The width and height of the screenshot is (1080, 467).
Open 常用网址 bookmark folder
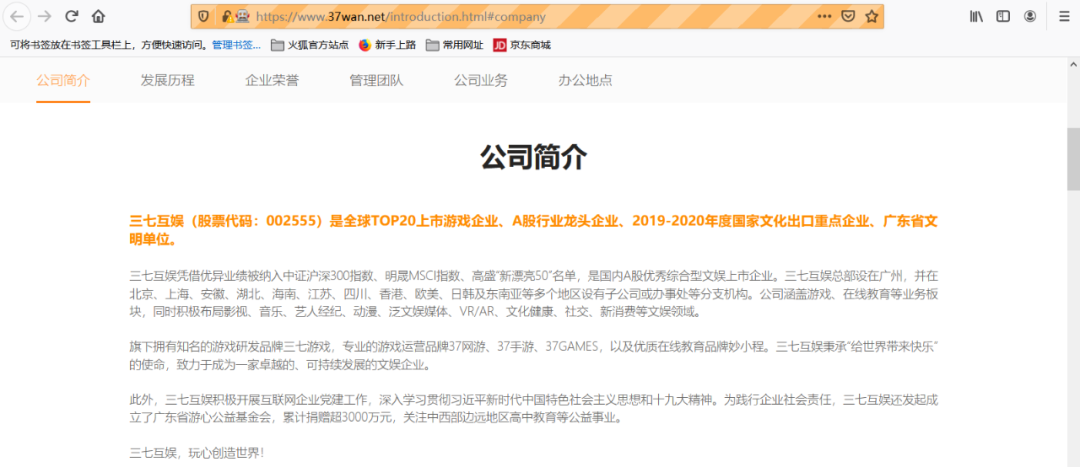(455, 45)
